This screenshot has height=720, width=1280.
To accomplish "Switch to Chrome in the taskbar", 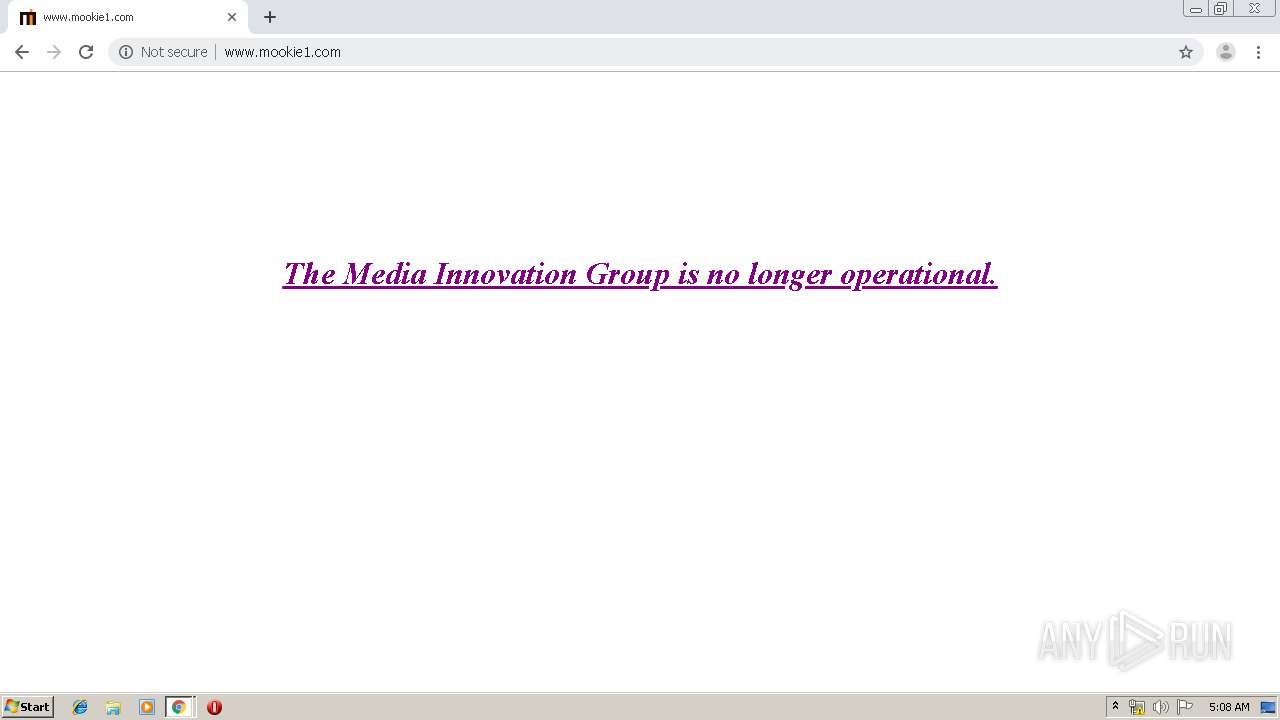I will [179, 707].
